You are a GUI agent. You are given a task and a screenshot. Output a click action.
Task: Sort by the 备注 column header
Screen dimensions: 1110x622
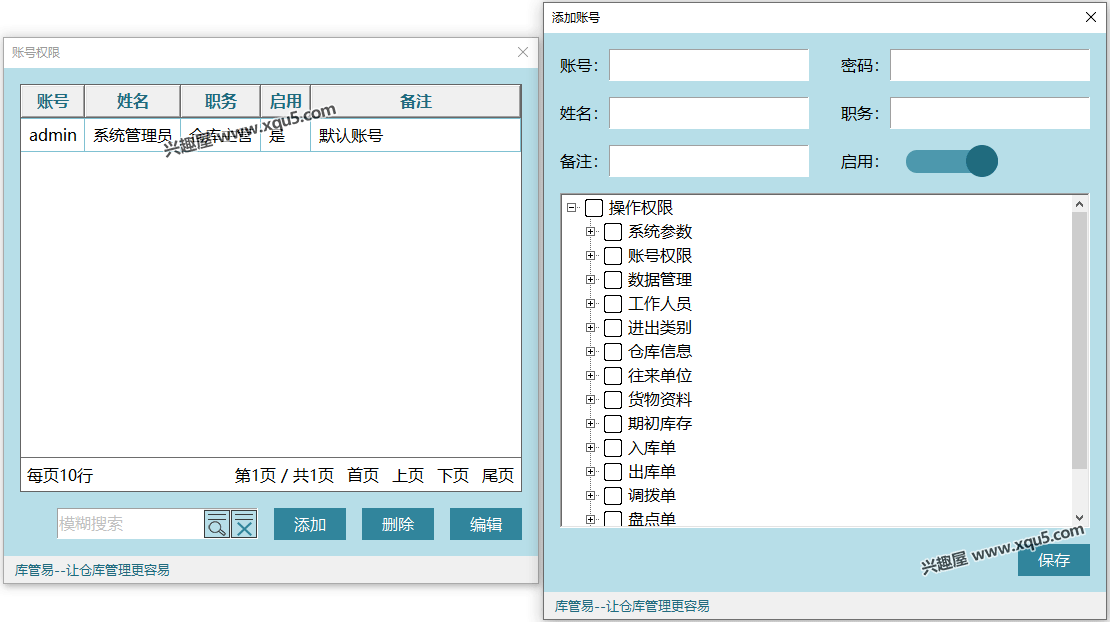coord(416,101)
